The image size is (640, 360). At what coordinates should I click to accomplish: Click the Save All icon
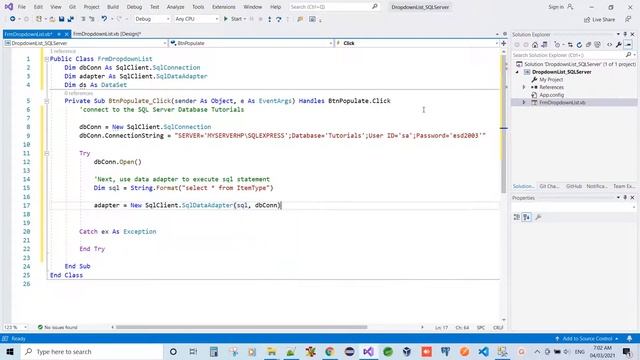[x=71, y=19]
